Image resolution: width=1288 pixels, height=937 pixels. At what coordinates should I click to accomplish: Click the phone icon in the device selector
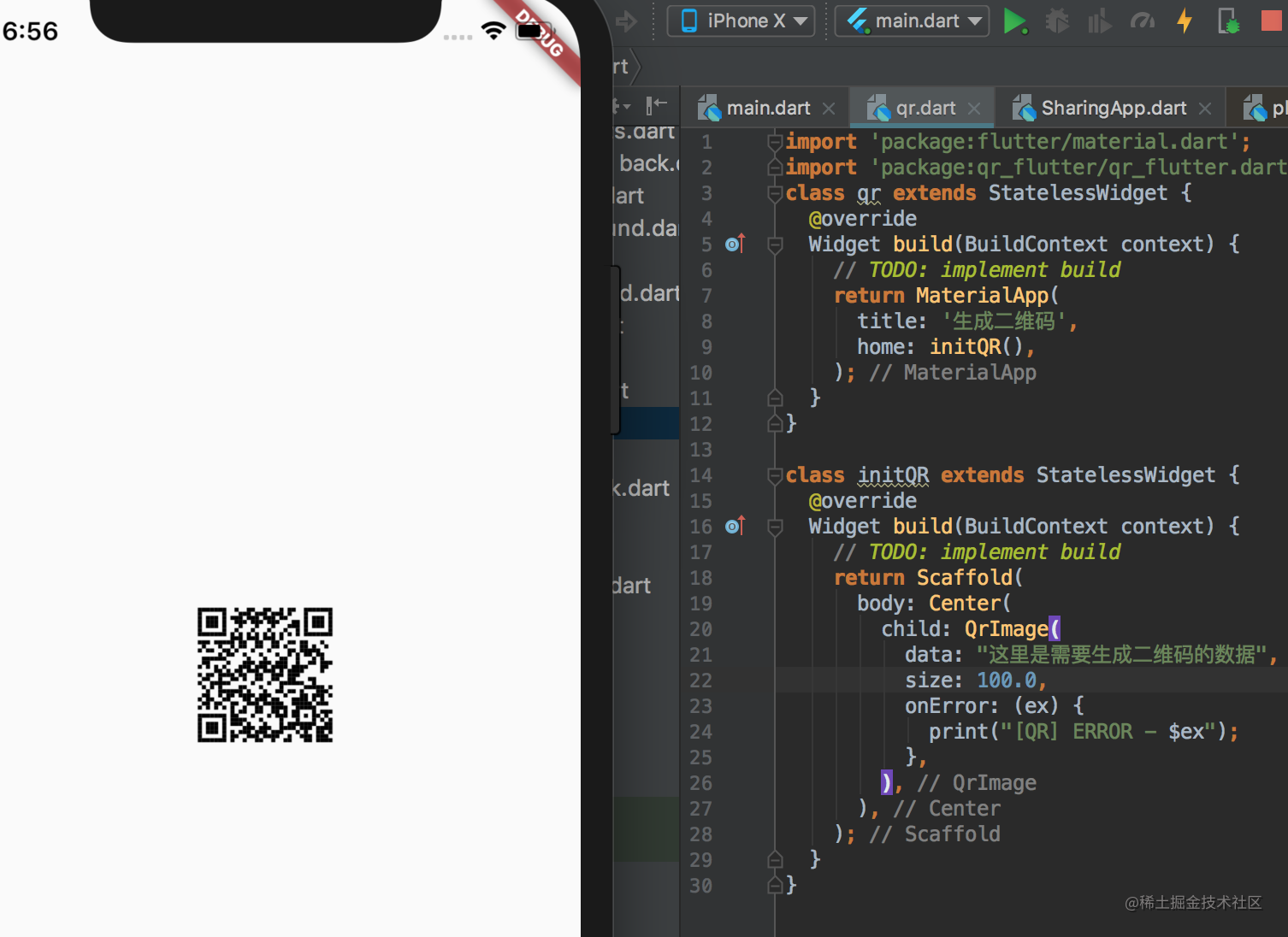click(689, 21)
